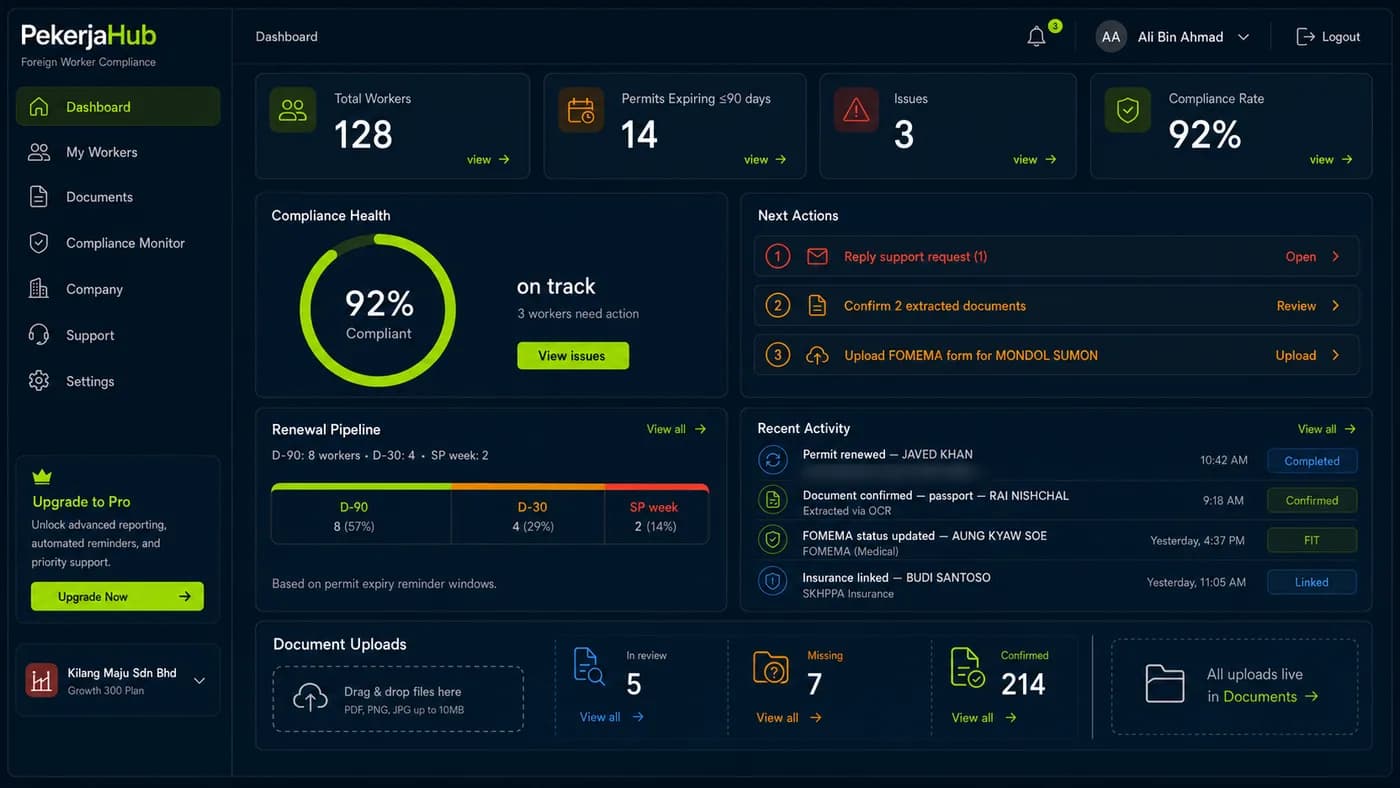Click the folder icon beside All uploads live
This screenshot has width=1400, height=788.
point(1165,684)
